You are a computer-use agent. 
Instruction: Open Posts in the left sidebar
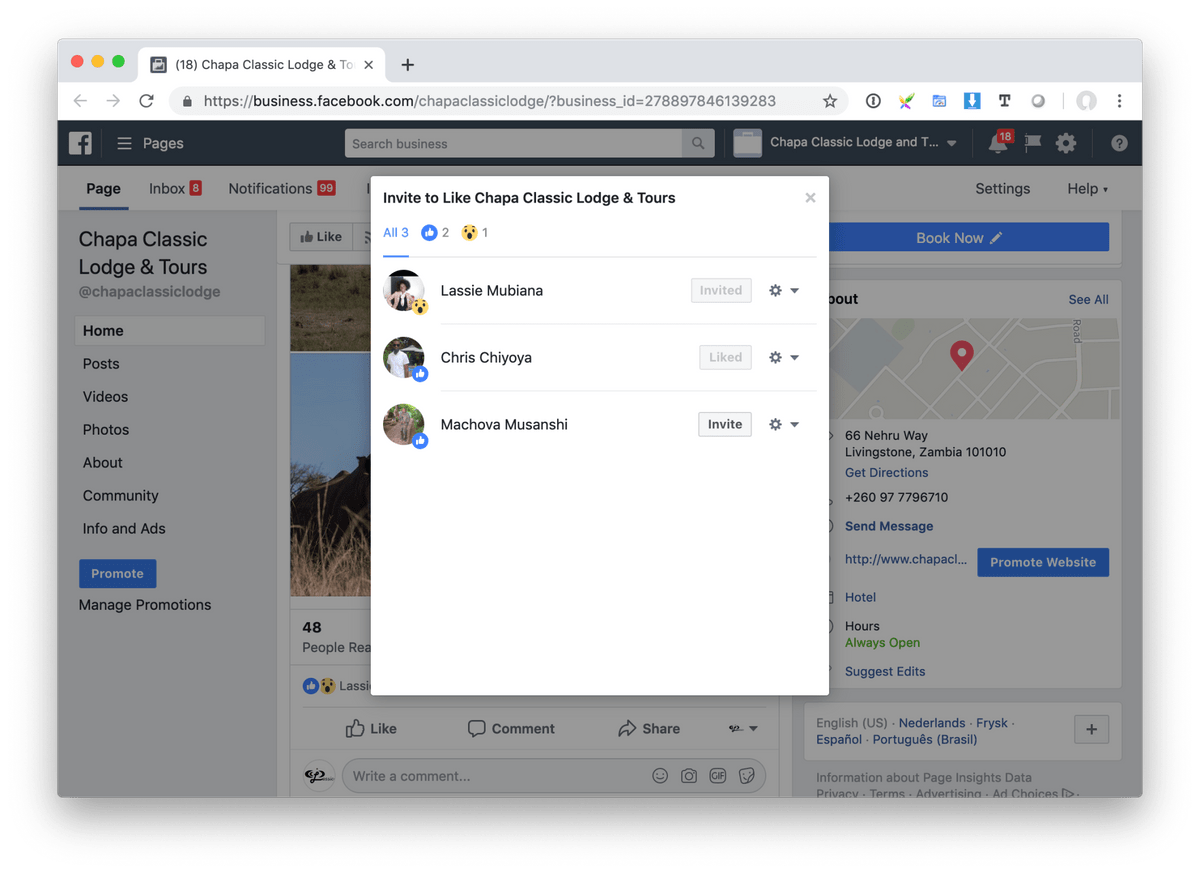click(101, 364)
